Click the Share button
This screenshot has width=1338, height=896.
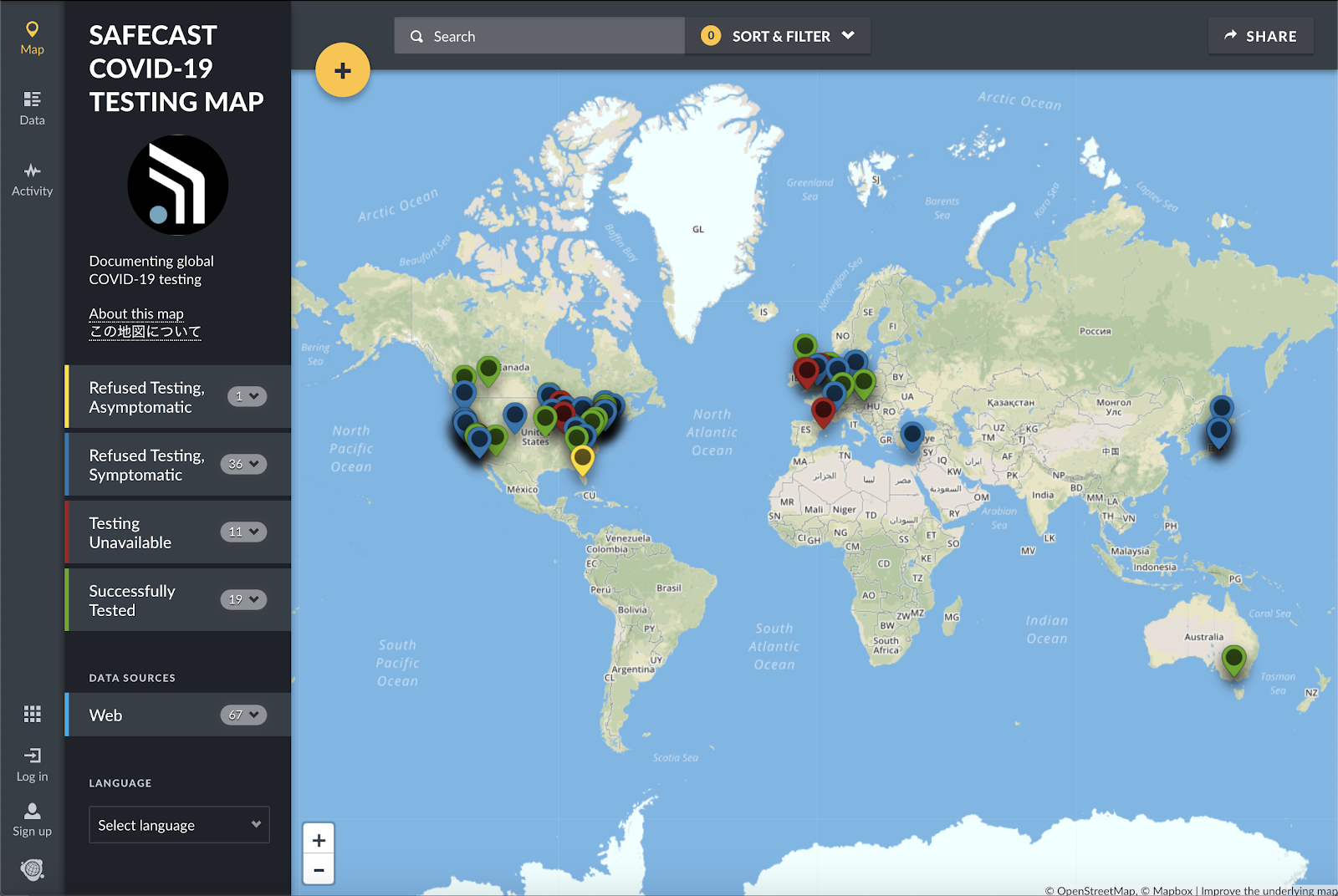pos(1261,36)
